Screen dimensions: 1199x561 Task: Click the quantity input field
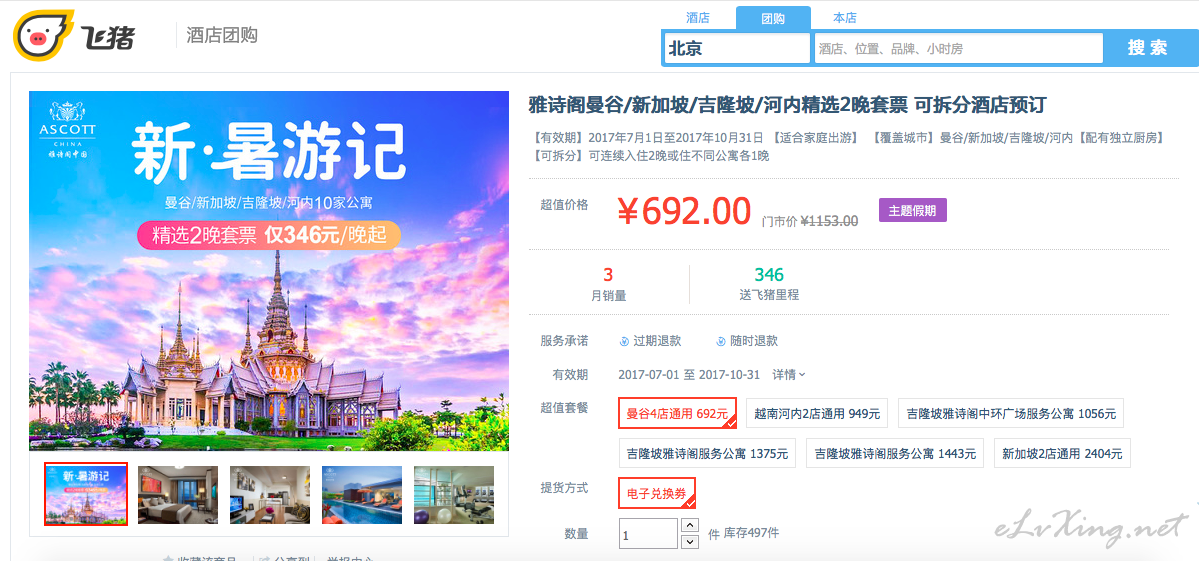tap(648, 533)
